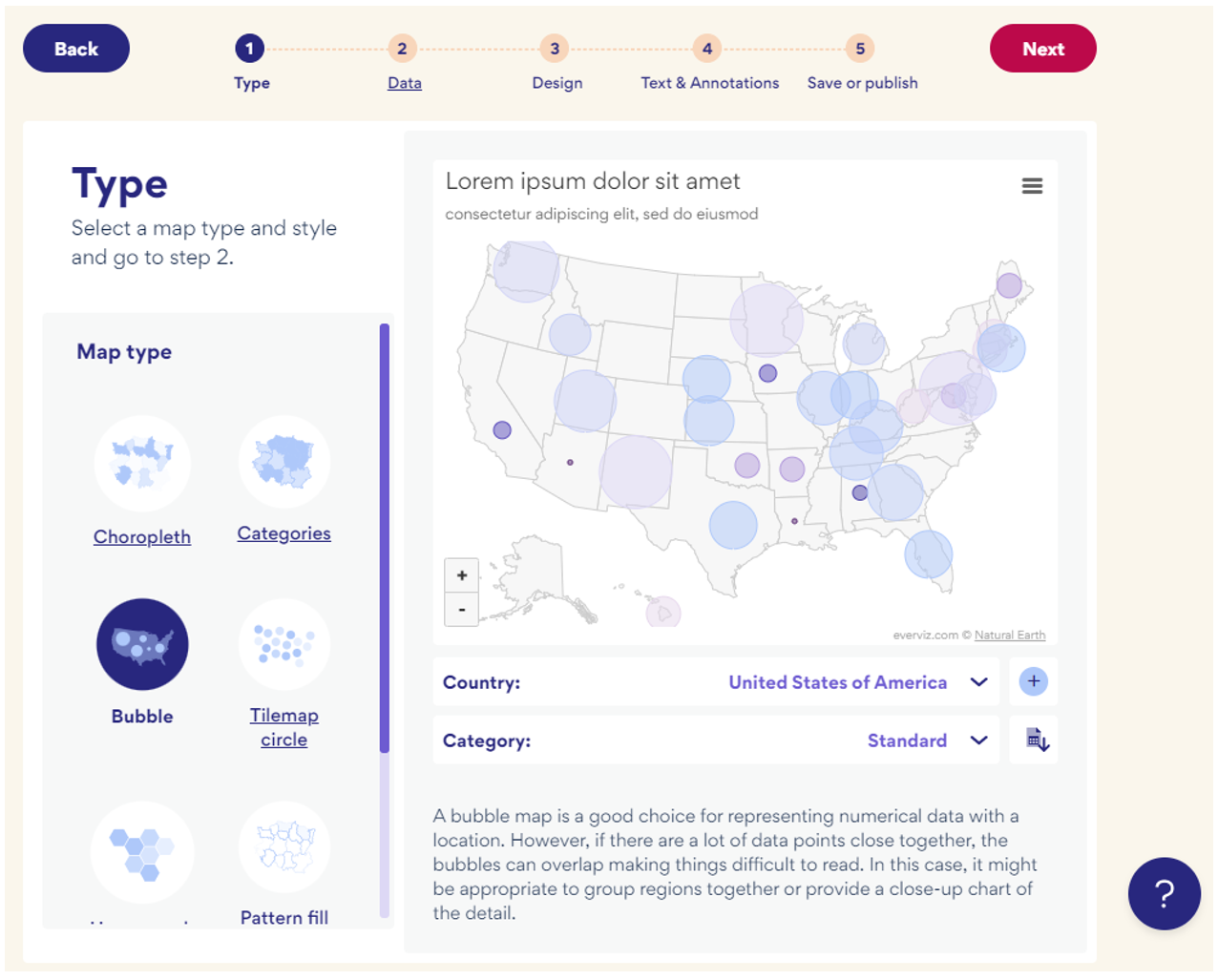Select the Pattern fill map type icon
1218x980 pixels.
click(x=283, y=847)
